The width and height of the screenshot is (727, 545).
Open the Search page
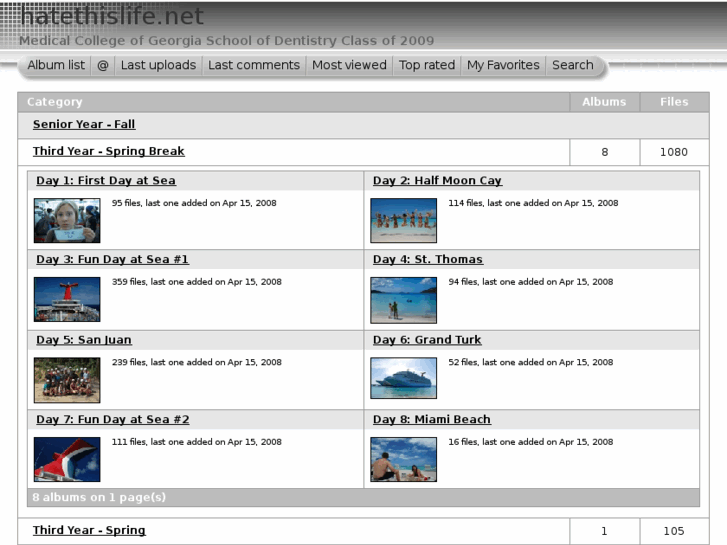pyautogui.click(x=573, y=65)
